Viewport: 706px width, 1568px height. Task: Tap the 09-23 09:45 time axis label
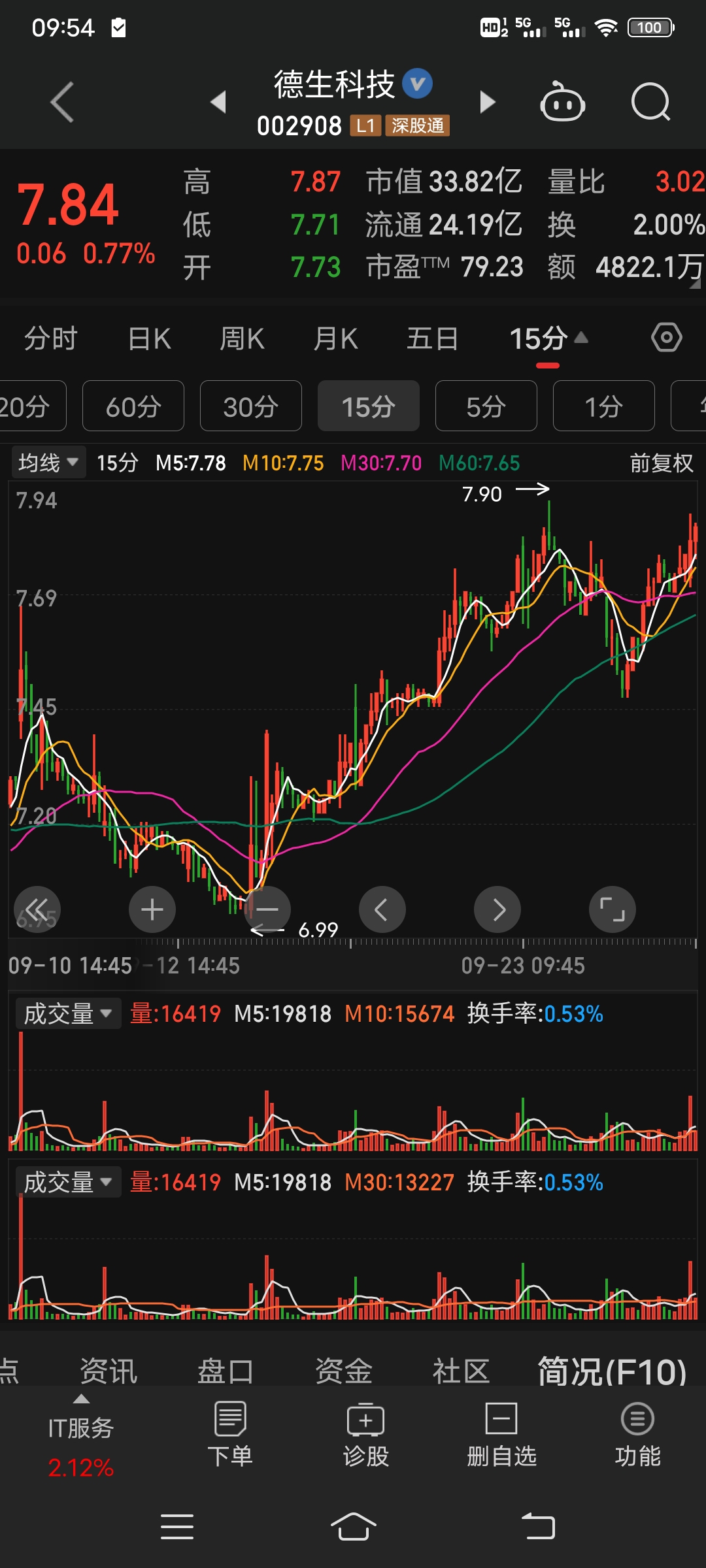tap(523, 965)
